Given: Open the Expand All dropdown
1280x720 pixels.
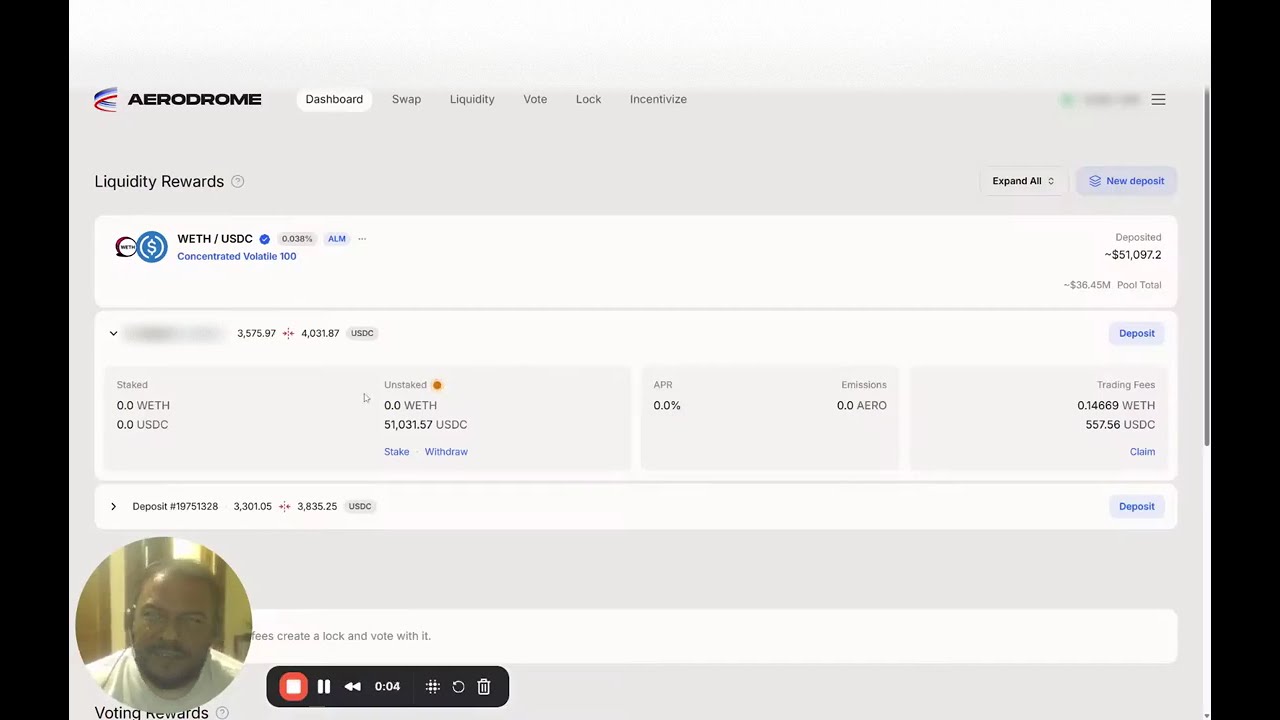Looking at the screenshot, I should point(1023,181).
